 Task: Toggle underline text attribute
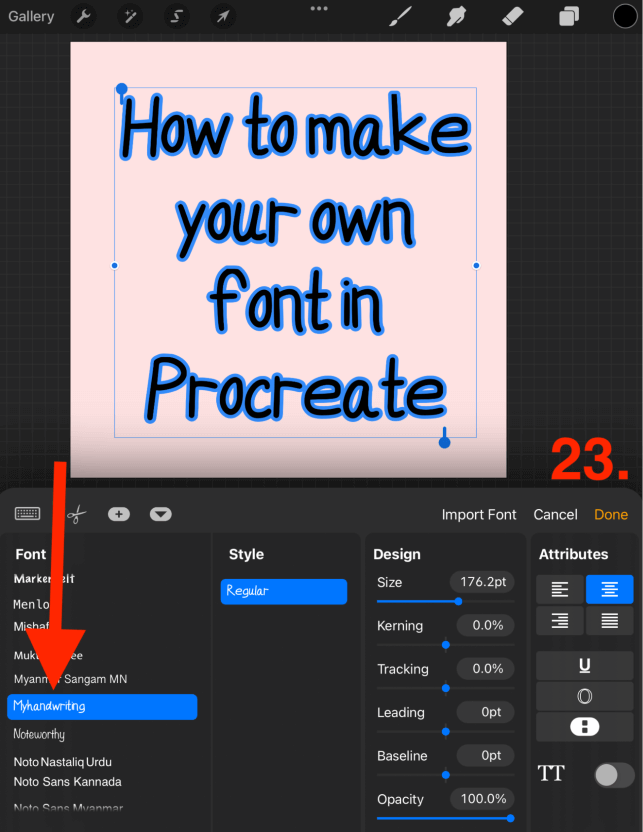585,665
